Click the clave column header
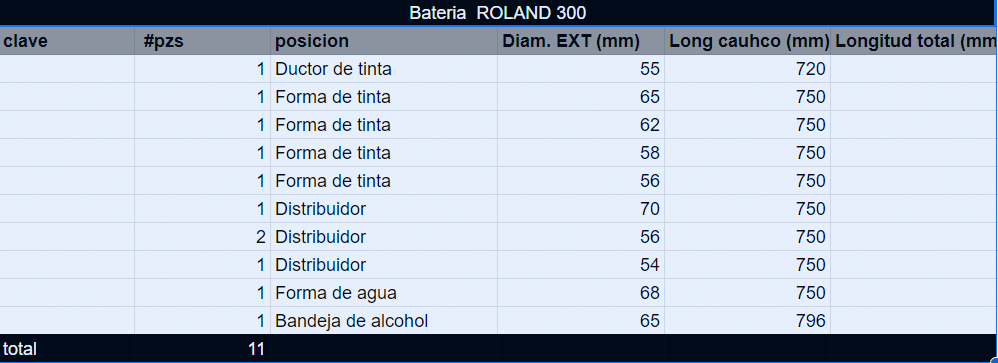The image size is (998, 363). (x=67, y=41)
